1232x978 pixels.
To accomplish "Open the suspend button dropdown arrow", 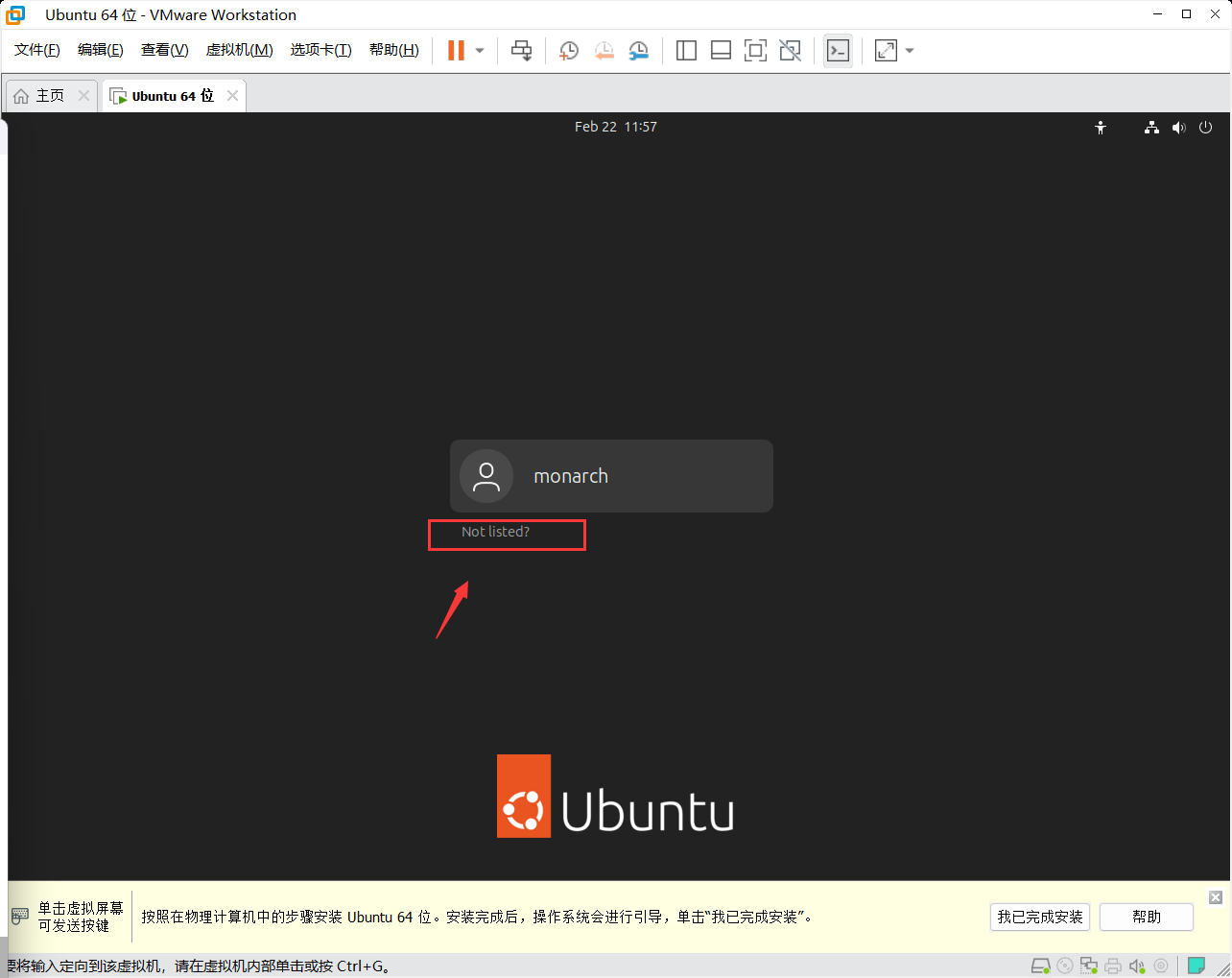I will click(478, 50).
